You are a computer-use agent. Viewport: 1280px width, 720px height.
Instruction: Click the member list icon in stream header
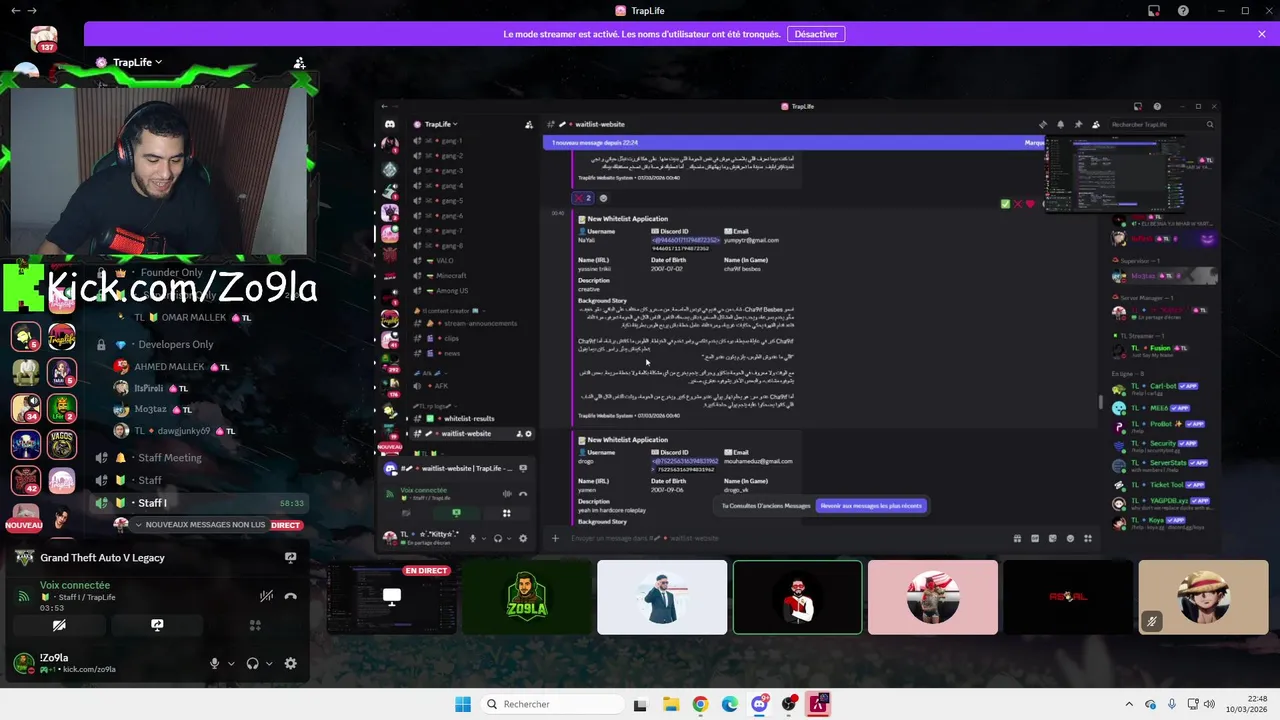click(1096, 124)
